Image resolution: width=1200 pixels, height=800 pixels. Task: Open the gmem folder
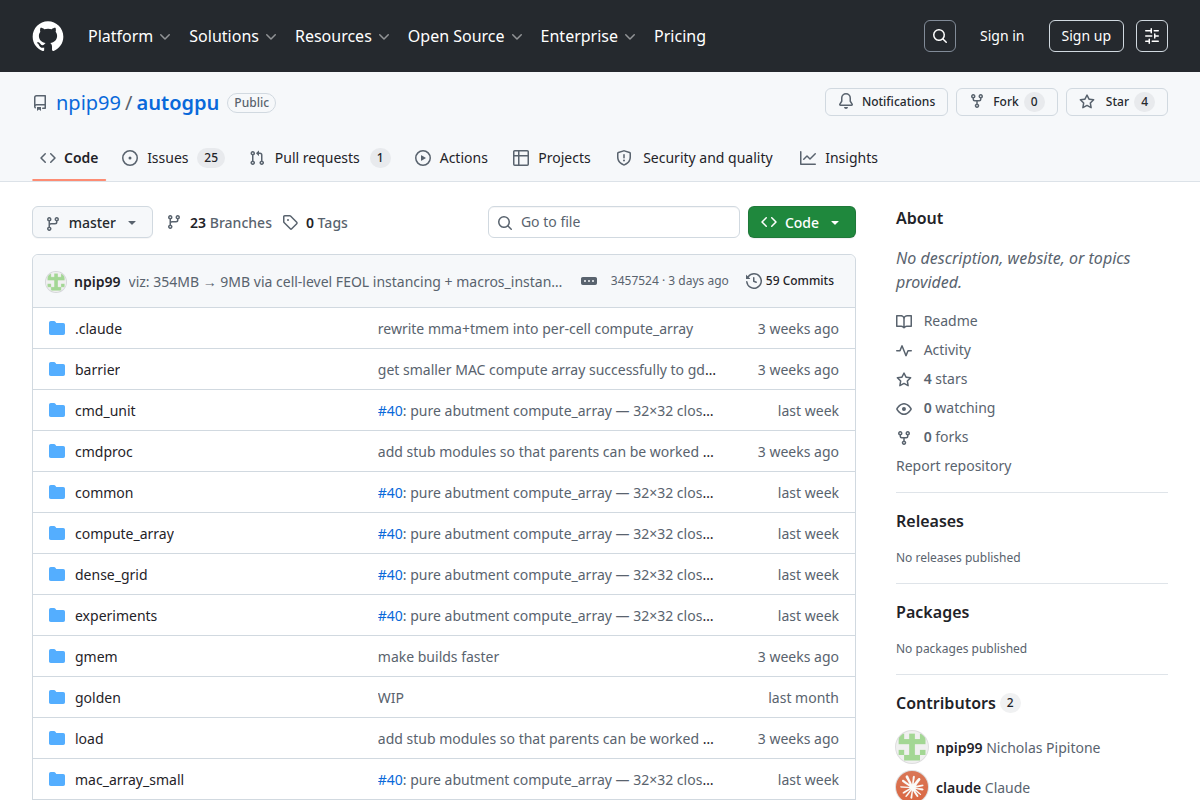[96, 657]
